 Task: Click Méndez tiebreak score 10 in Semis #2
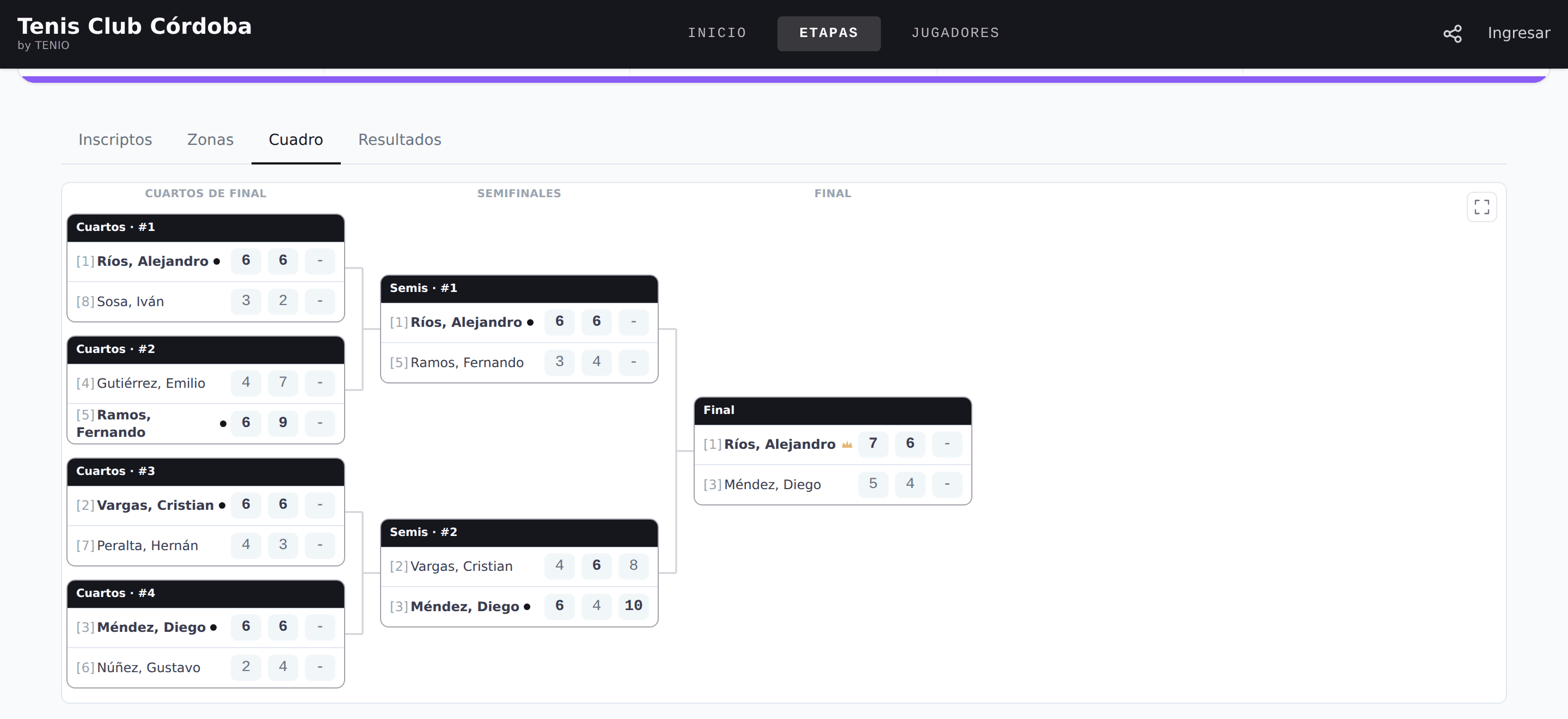(x=633, y=606)
